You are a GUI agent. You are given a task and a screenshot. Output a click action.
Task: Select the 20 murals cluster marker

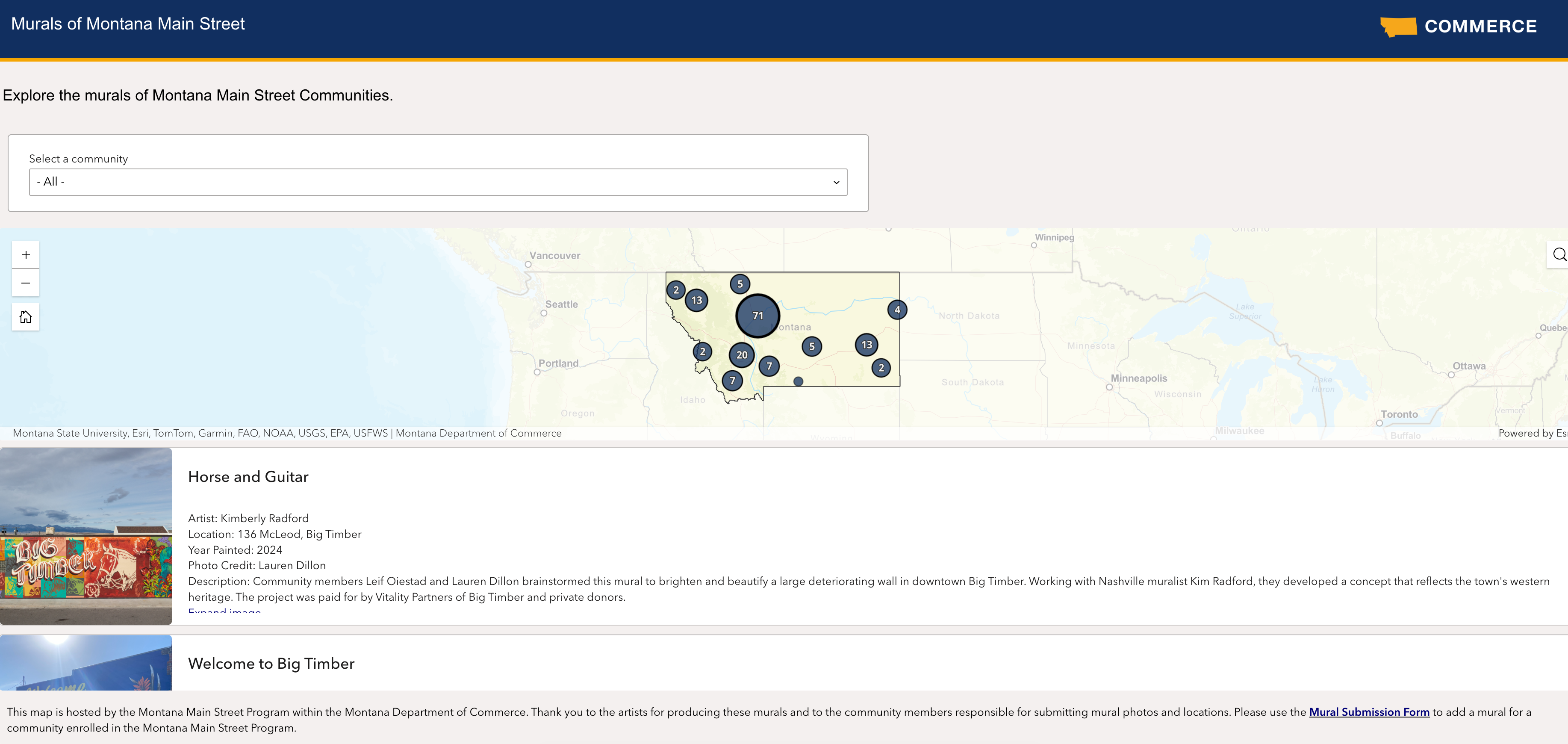pyautogui.click(x=741, y=355)
